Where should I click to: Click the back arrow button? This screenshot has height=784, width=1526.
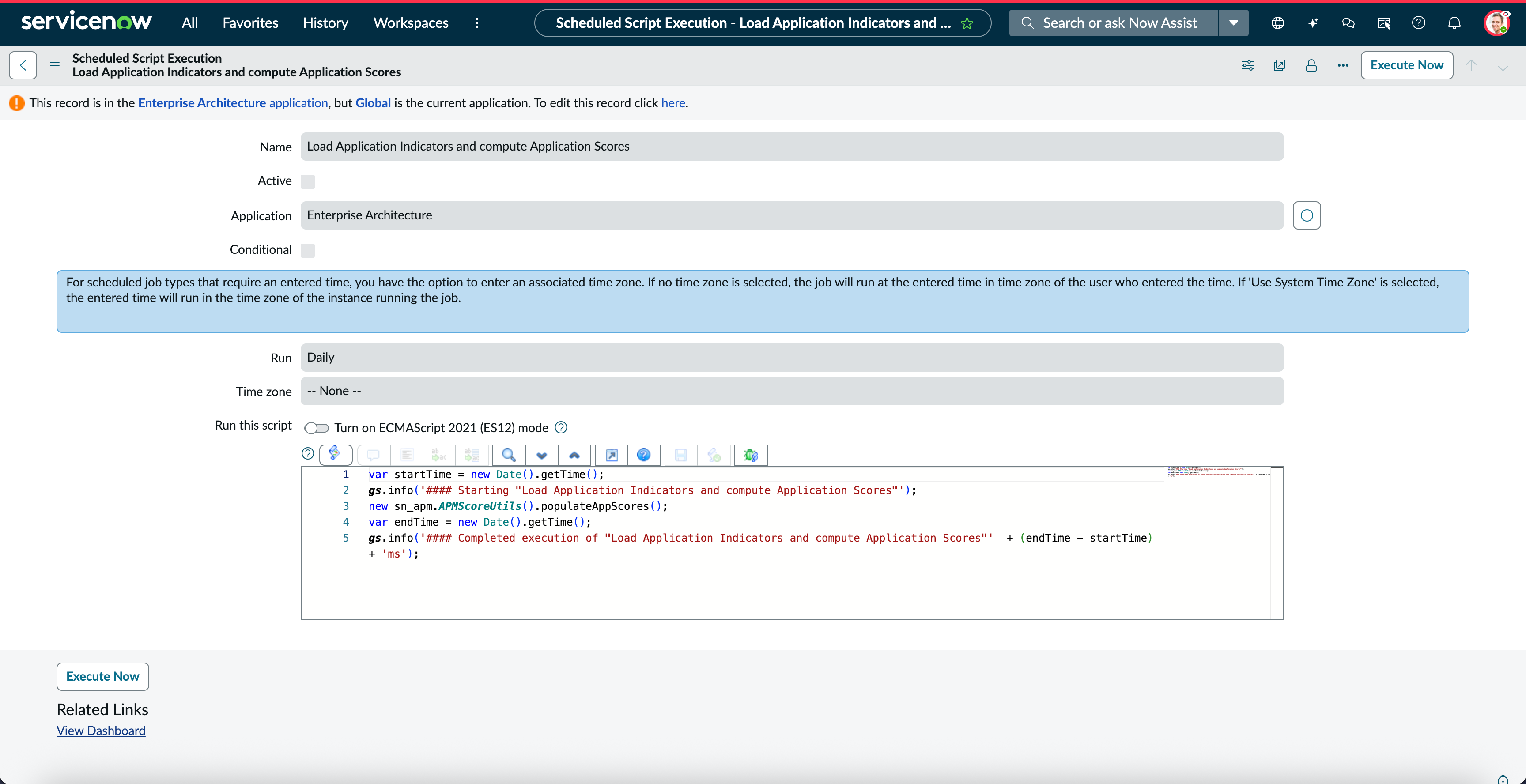point(23,65)
